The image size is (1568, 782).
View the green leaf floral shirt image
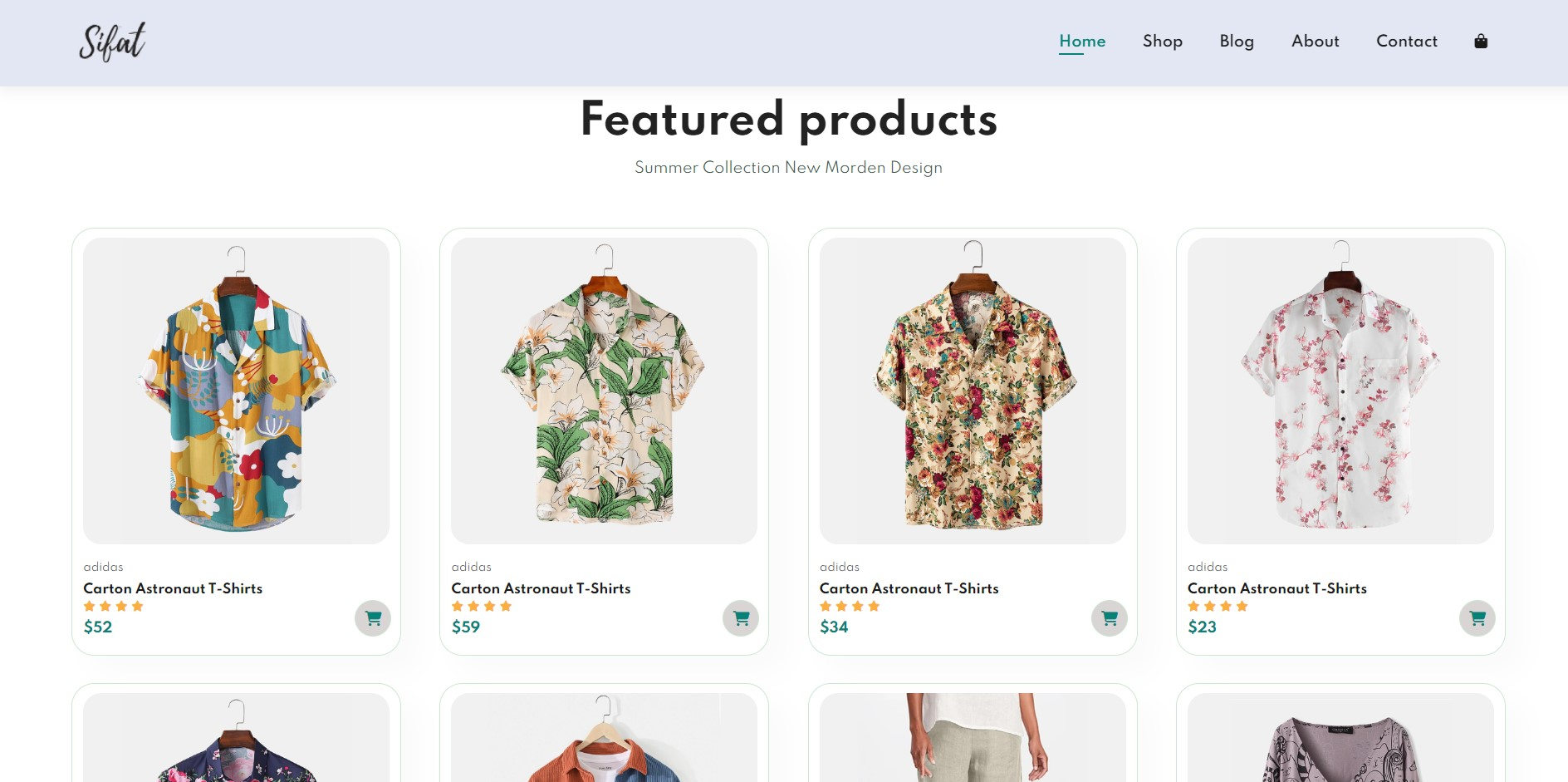604,391
